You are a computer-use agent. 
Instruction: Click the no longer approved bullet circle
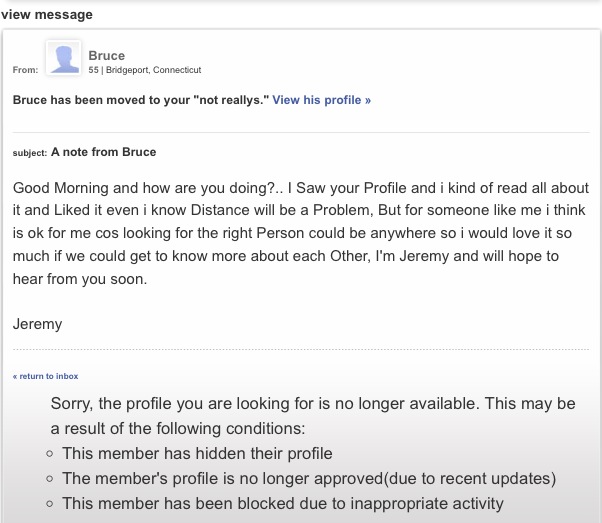tap(49, 478)
